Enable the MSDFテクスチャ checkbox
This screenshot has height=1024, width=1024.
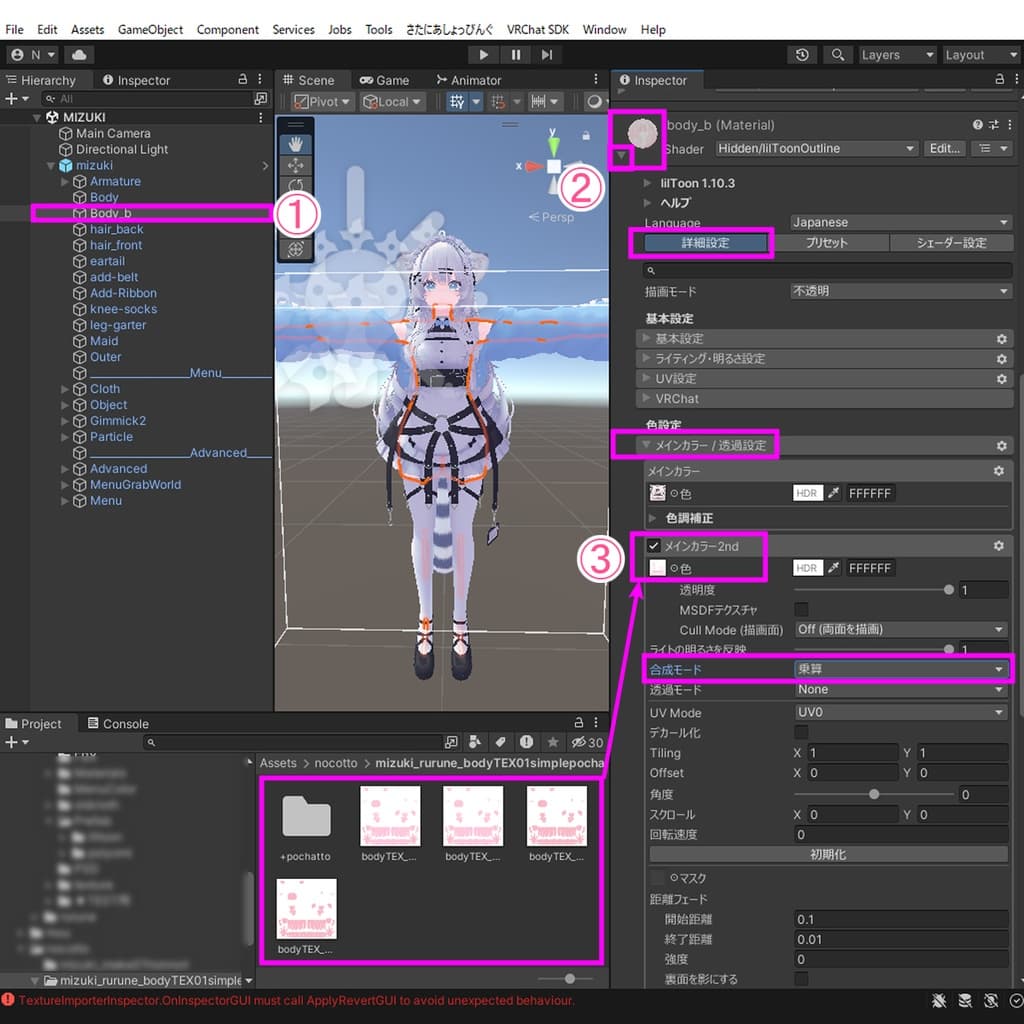coord(801,610)
